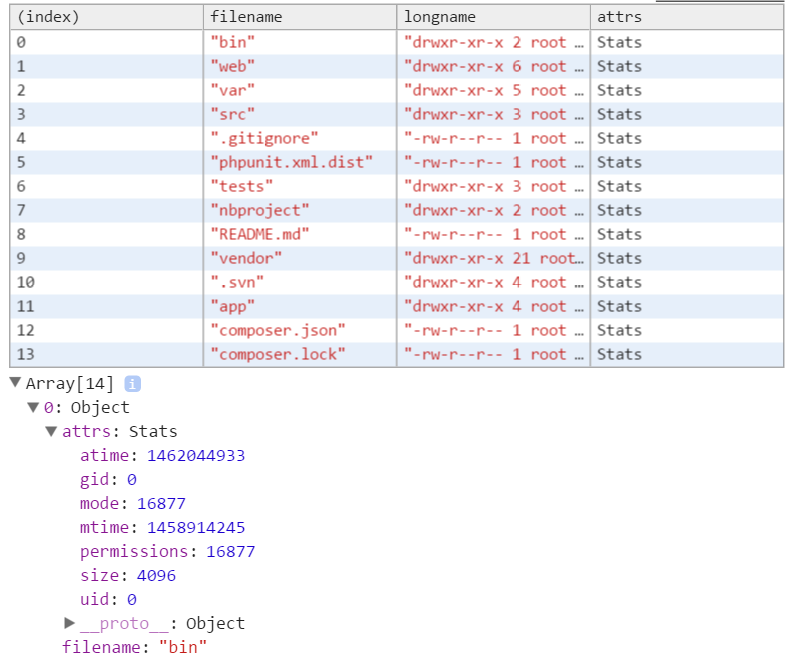Select the atime value 1462044933
The image size is (791, 660).
pyautogui.click(x=196, y=455)
